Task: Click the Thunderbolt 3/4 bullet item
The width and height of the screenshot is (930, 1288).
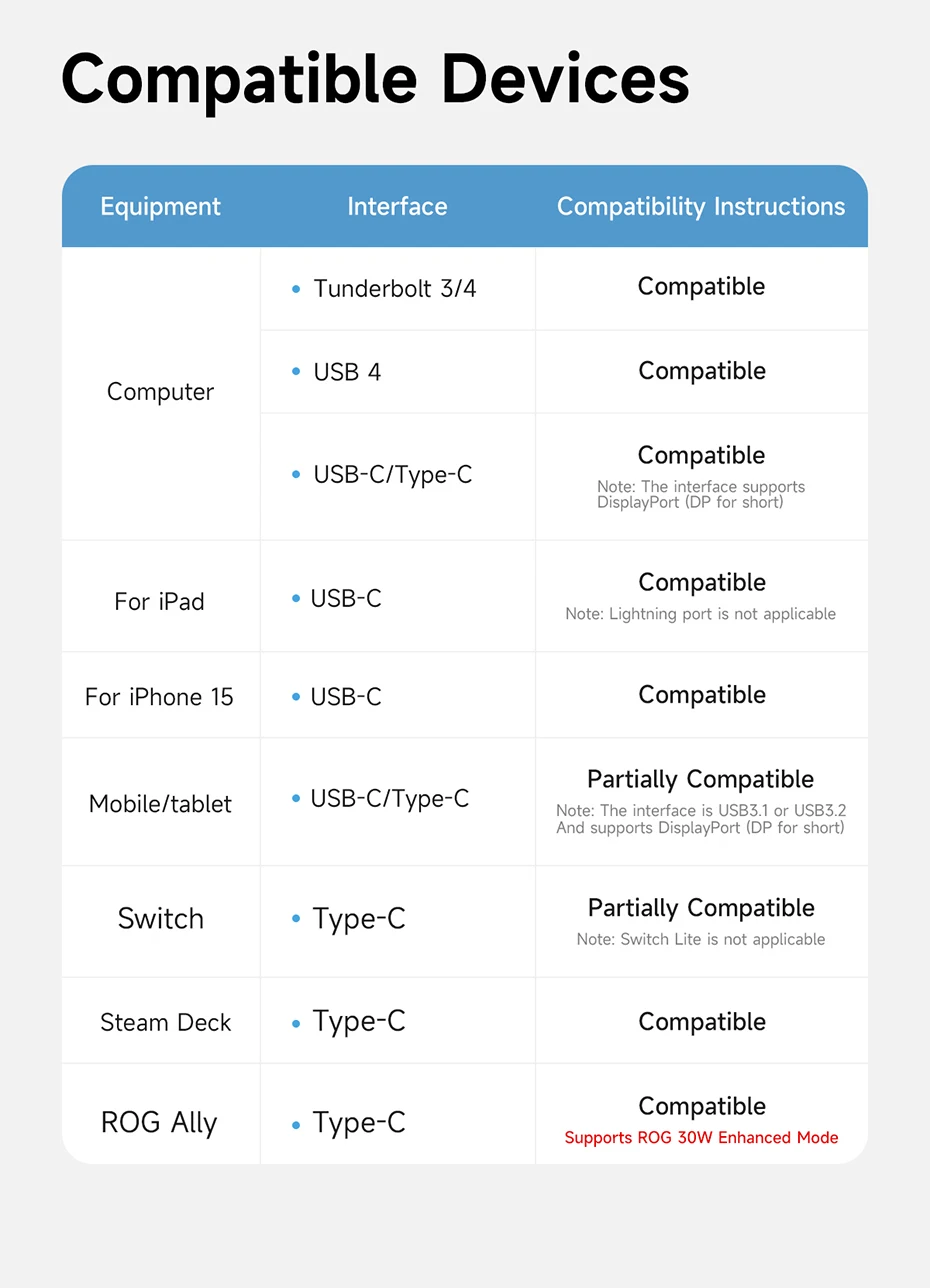Action: (x=394, y=289)
